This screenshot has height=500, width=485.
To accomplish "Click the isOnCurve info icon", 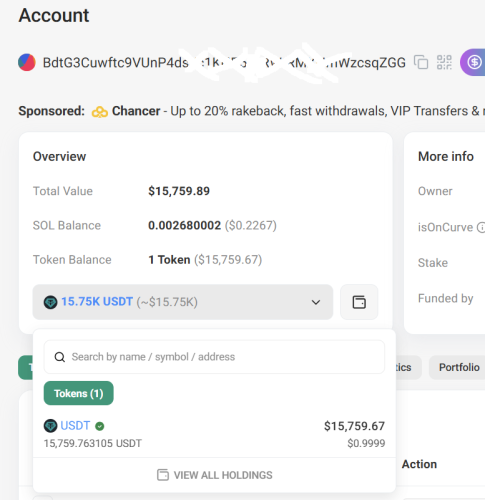I will [x=481, y=227].
